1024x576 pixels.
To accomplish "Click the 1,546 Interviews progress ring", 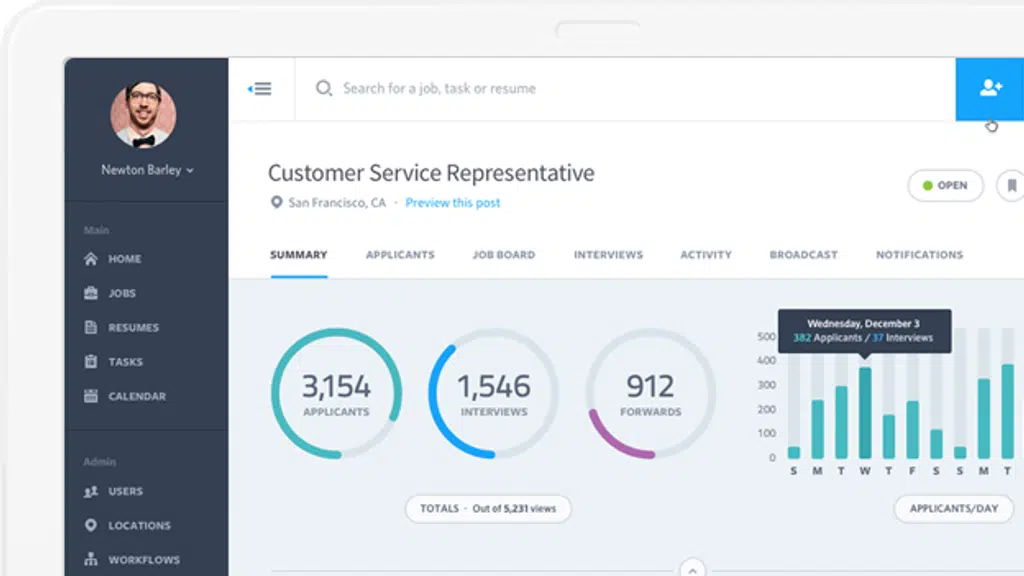I will pos(494,393).
